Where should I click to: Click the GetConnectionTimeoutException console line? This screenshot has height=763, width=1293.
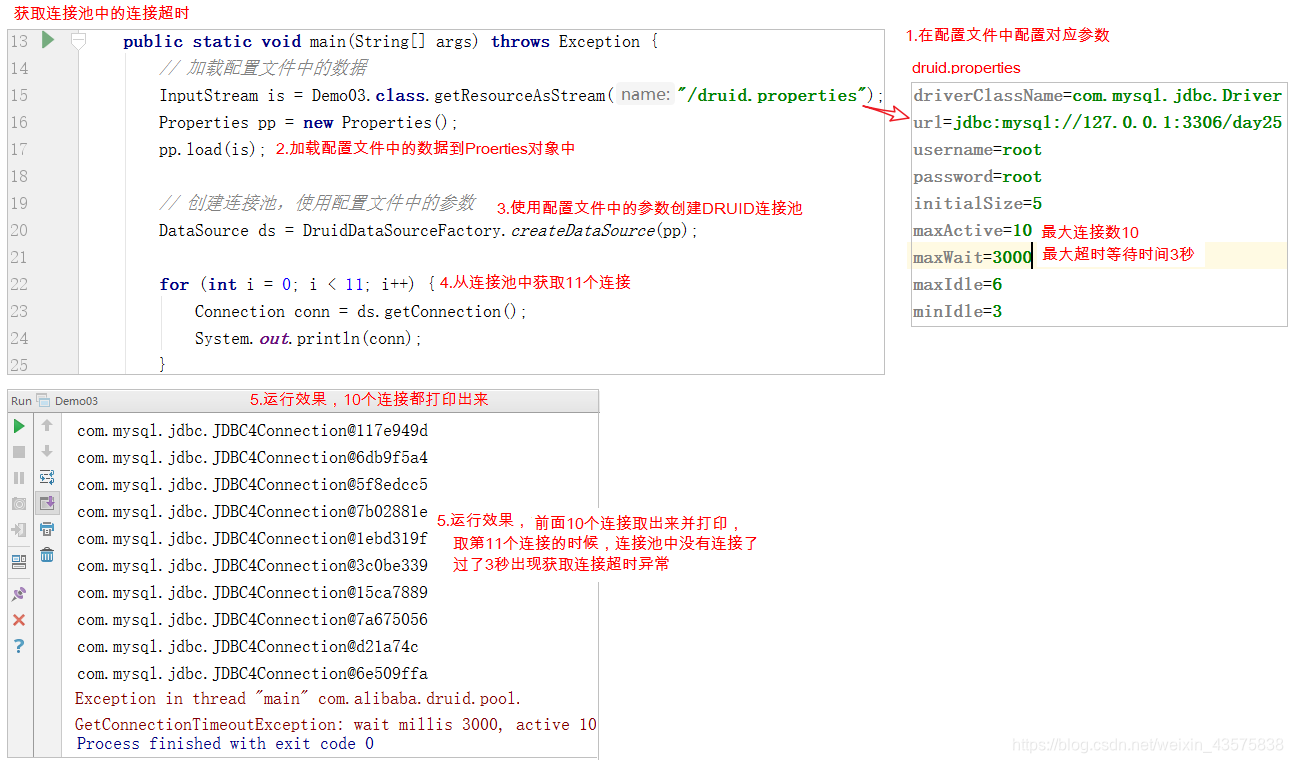point(336,725)
